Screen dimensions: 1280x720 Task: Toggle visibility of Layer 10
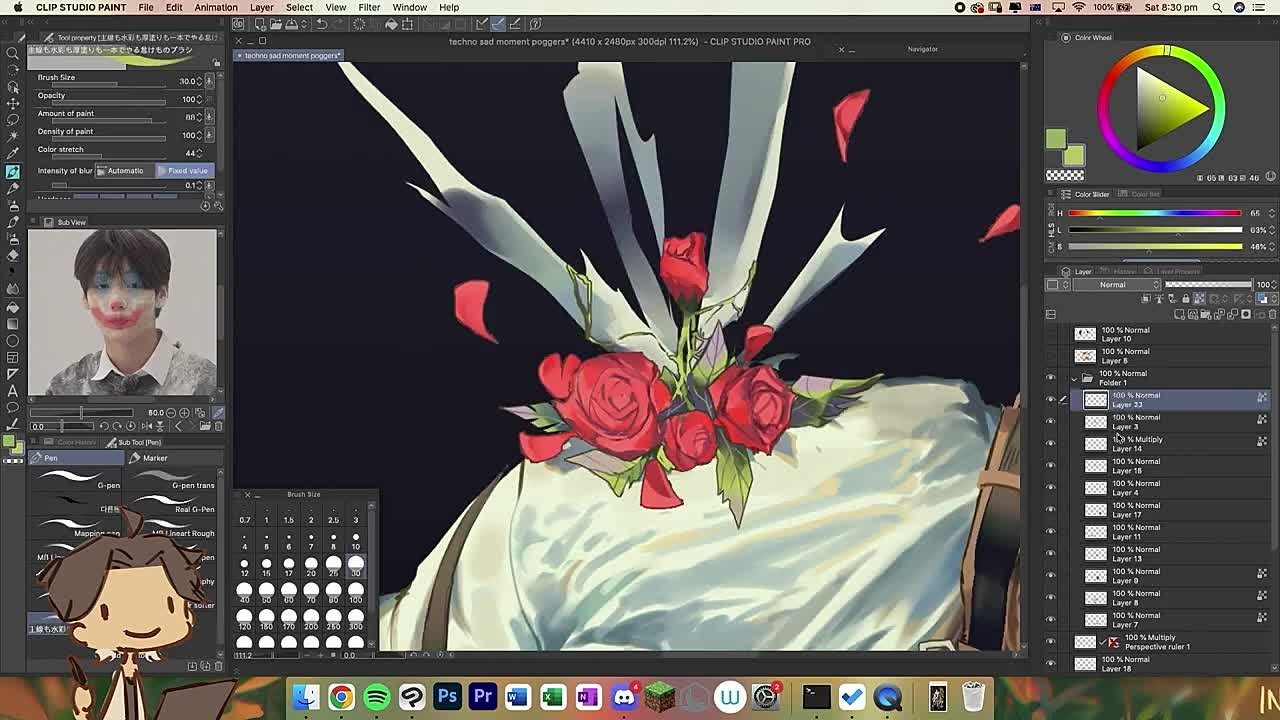click(1050, 334)
